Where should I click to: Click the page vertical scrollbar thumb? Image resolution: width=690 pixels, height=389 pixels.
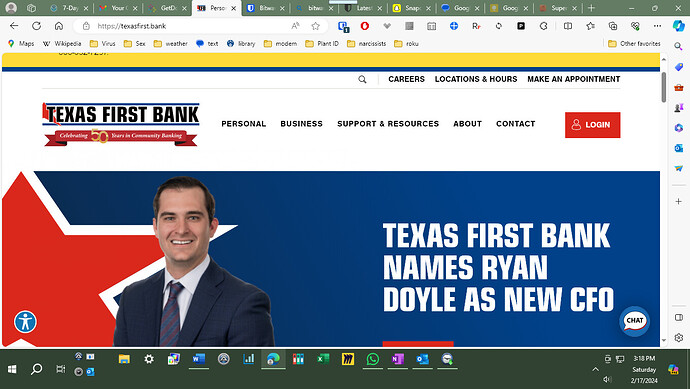point(664,87)
